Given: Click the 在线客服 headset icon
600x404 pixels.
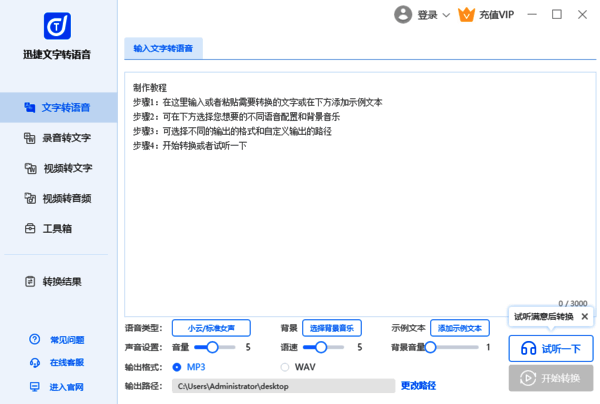Looking at the screenshot, I should point(34,362).
